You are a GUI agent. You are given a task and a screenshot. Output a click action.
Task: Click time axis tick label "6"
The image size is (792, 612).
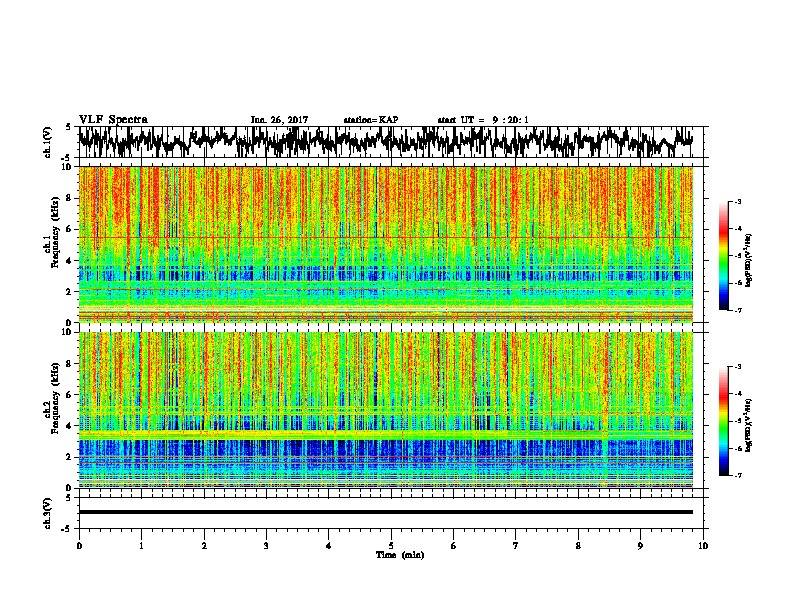point(453,546)
